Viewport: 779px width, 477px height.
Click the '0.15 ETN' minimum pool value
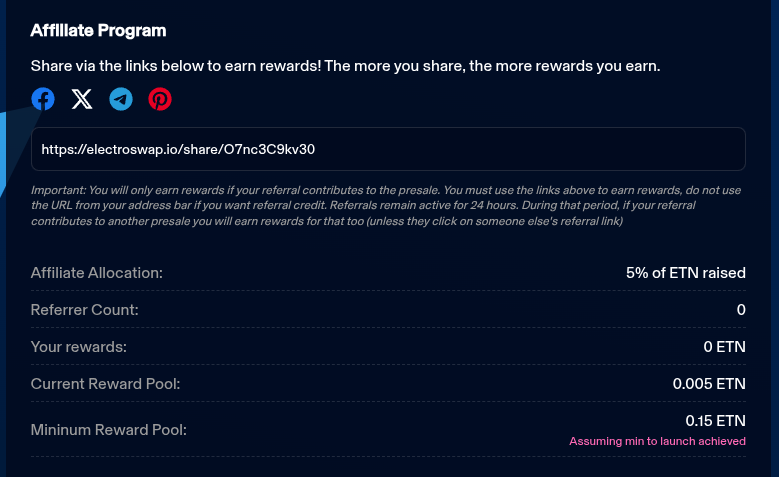point(715,421)
